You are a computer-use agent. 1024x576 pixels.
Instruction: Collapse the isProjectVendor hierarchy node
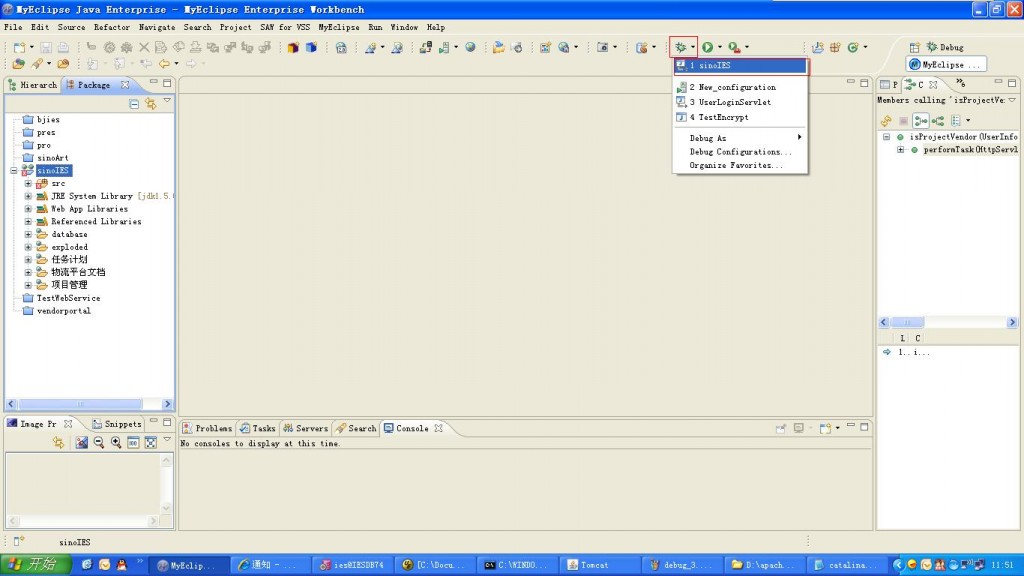tap(886, 137)
